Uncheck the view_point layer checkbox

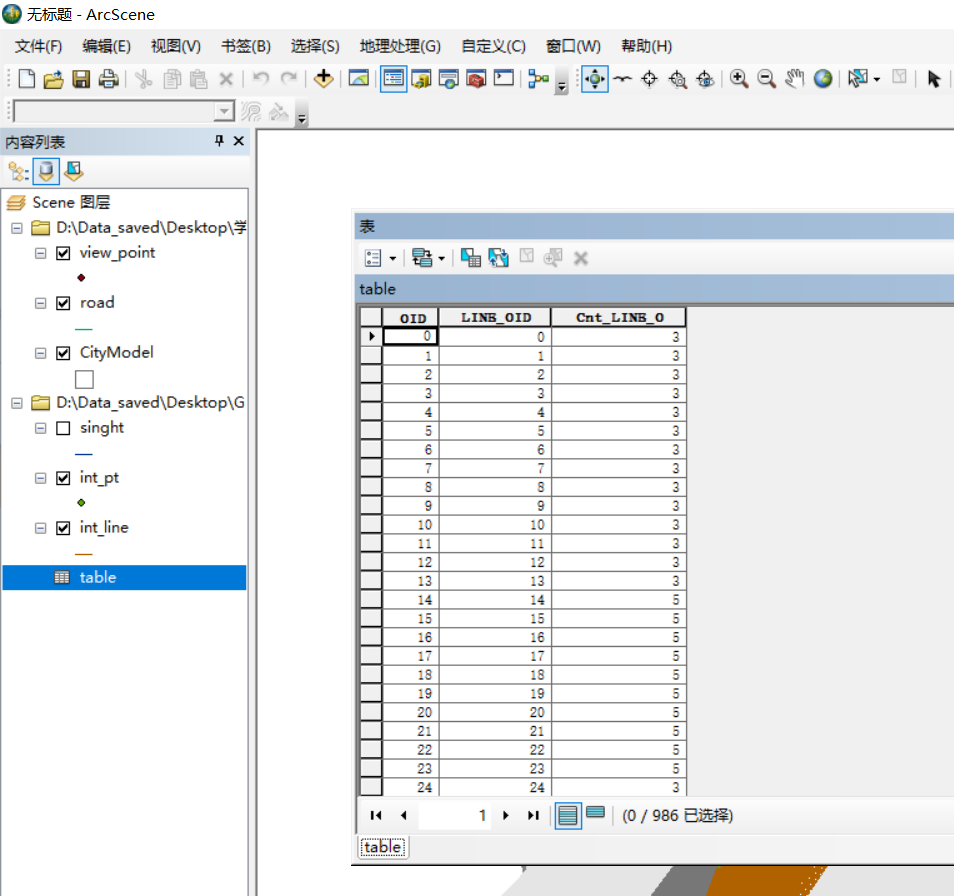(x=63, y=253)
